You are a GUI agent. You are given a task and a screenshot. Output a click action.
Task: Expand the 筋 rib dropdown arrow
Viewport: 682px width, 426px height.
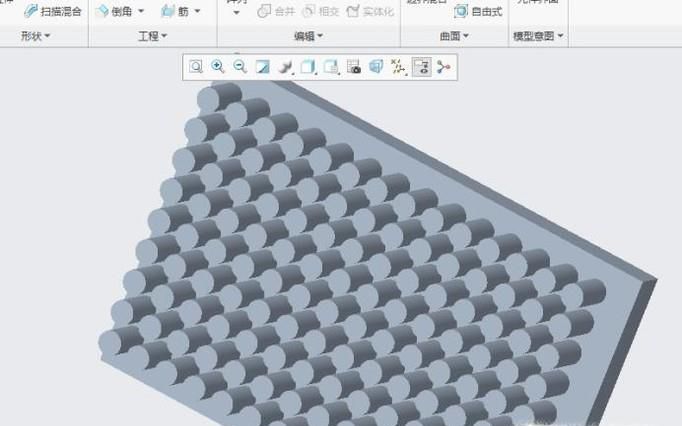(x=197, y=12)
